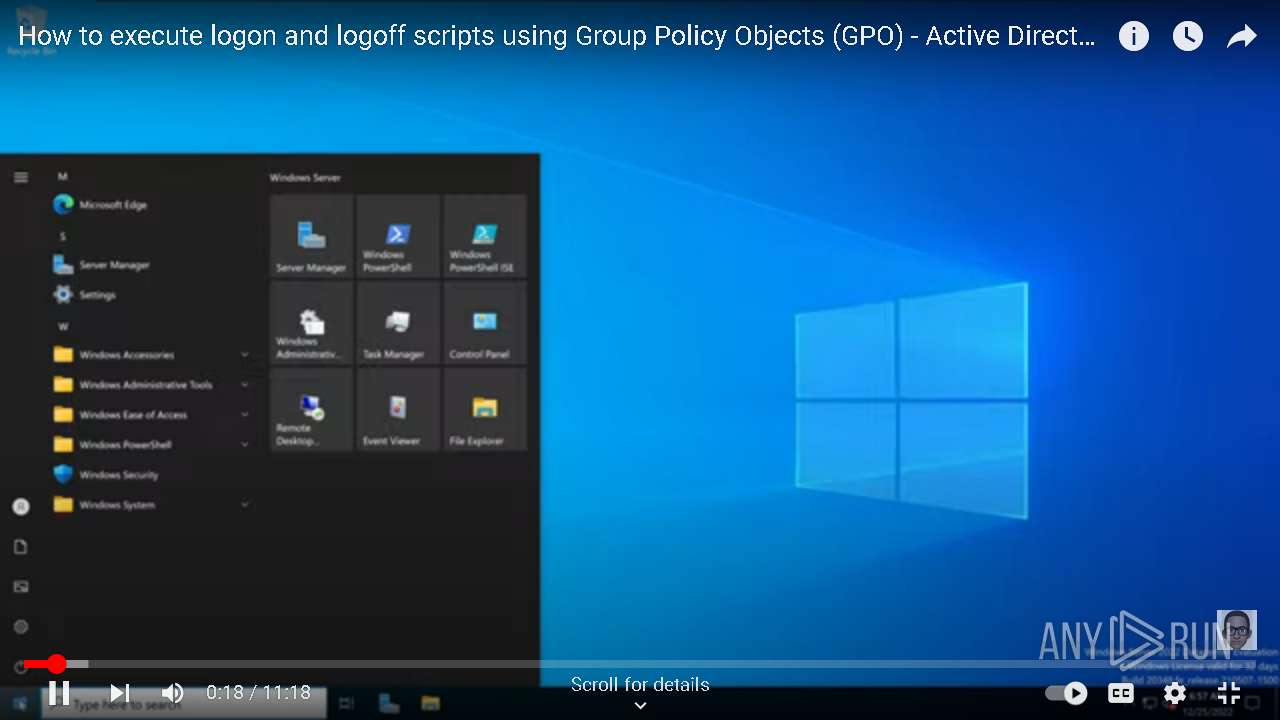
Task: Click the letter S section header
Action: pyautogui.click(x=62, y=237)
